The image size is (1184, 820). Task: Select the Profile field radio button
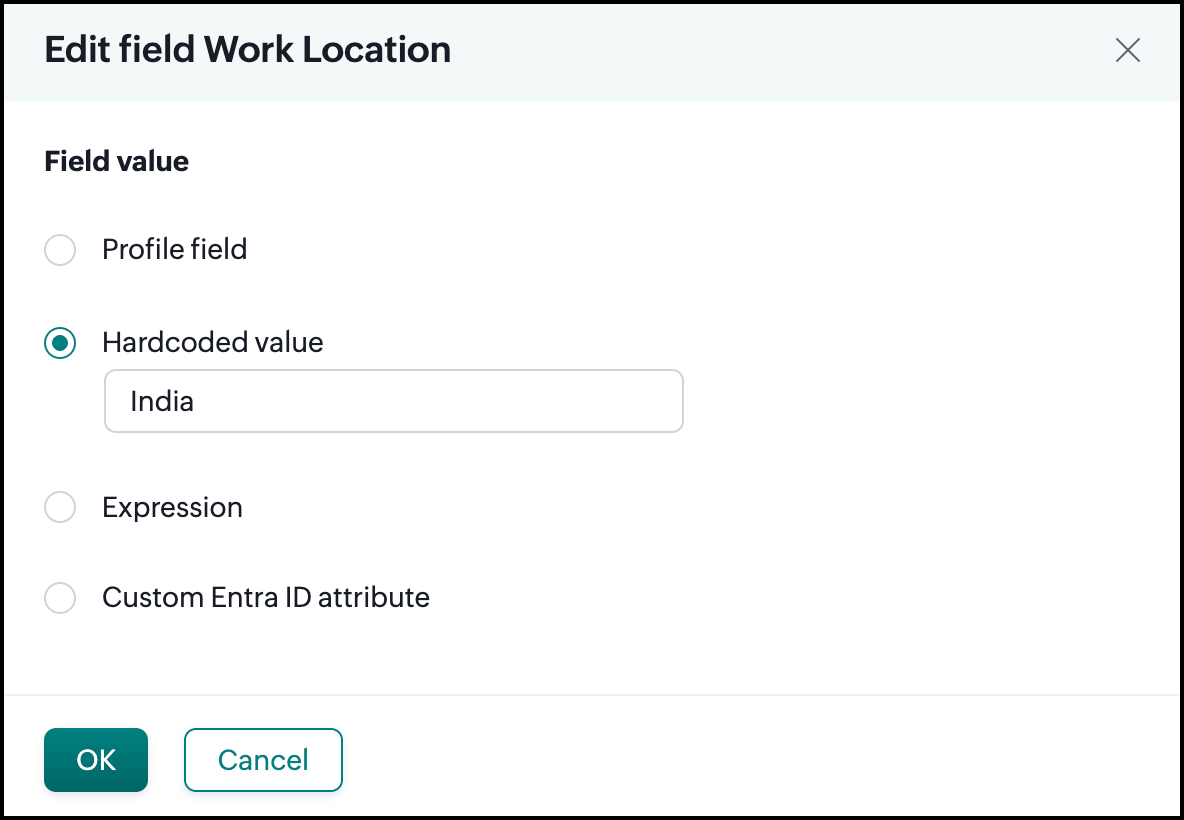point(60,250)
